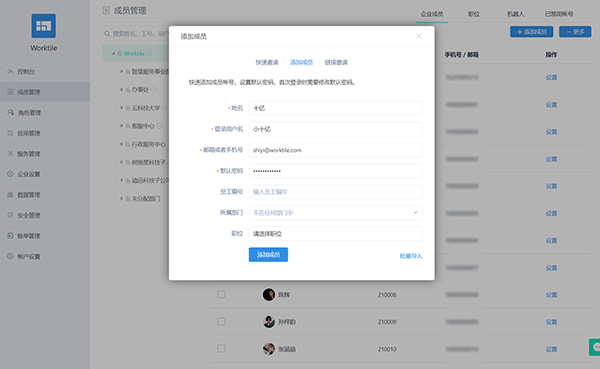Switch to the 企业成员 tab
This screenshot has width=600, height=369.
(432, 14)
